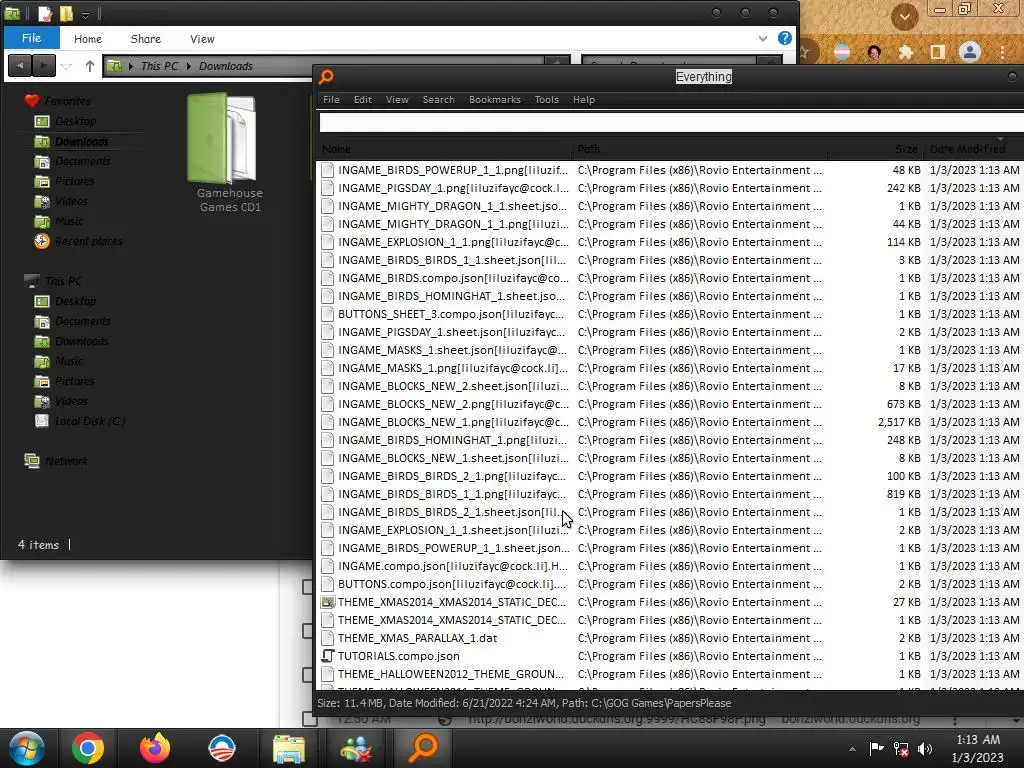Click the Everything search input field

point(671,122)
